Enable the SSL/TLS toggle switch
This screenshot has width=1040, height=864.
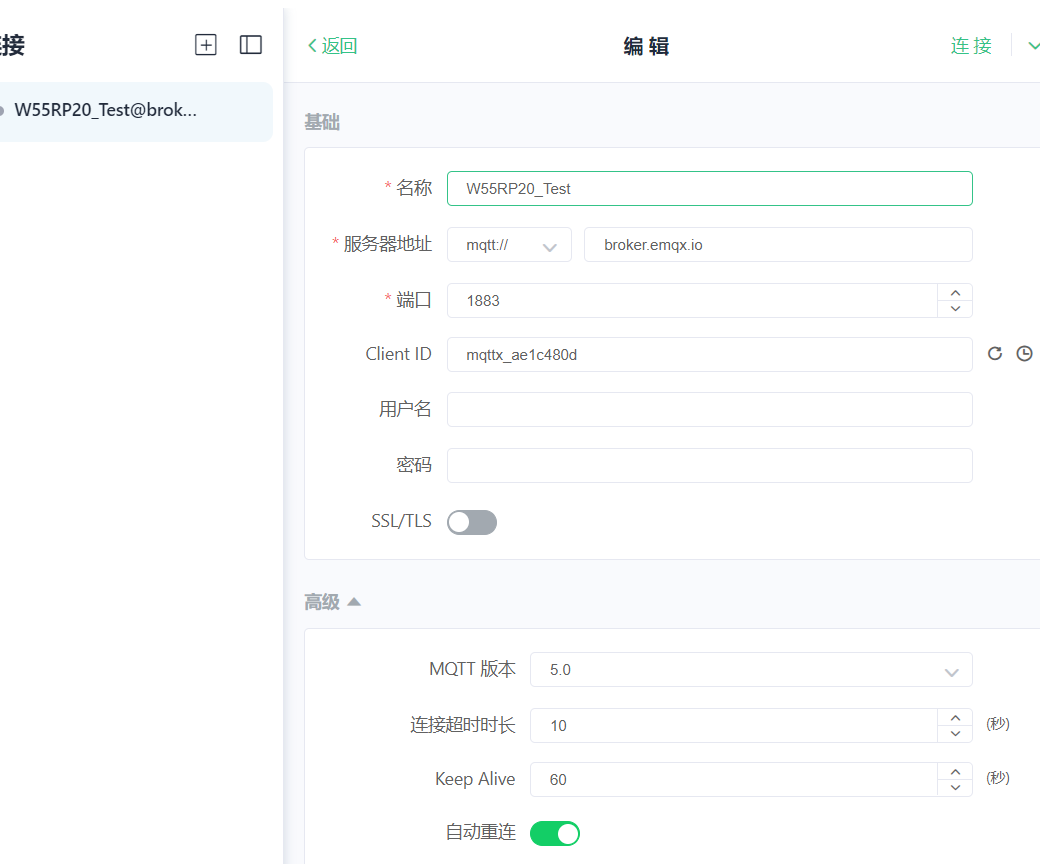tap(472, 522)
